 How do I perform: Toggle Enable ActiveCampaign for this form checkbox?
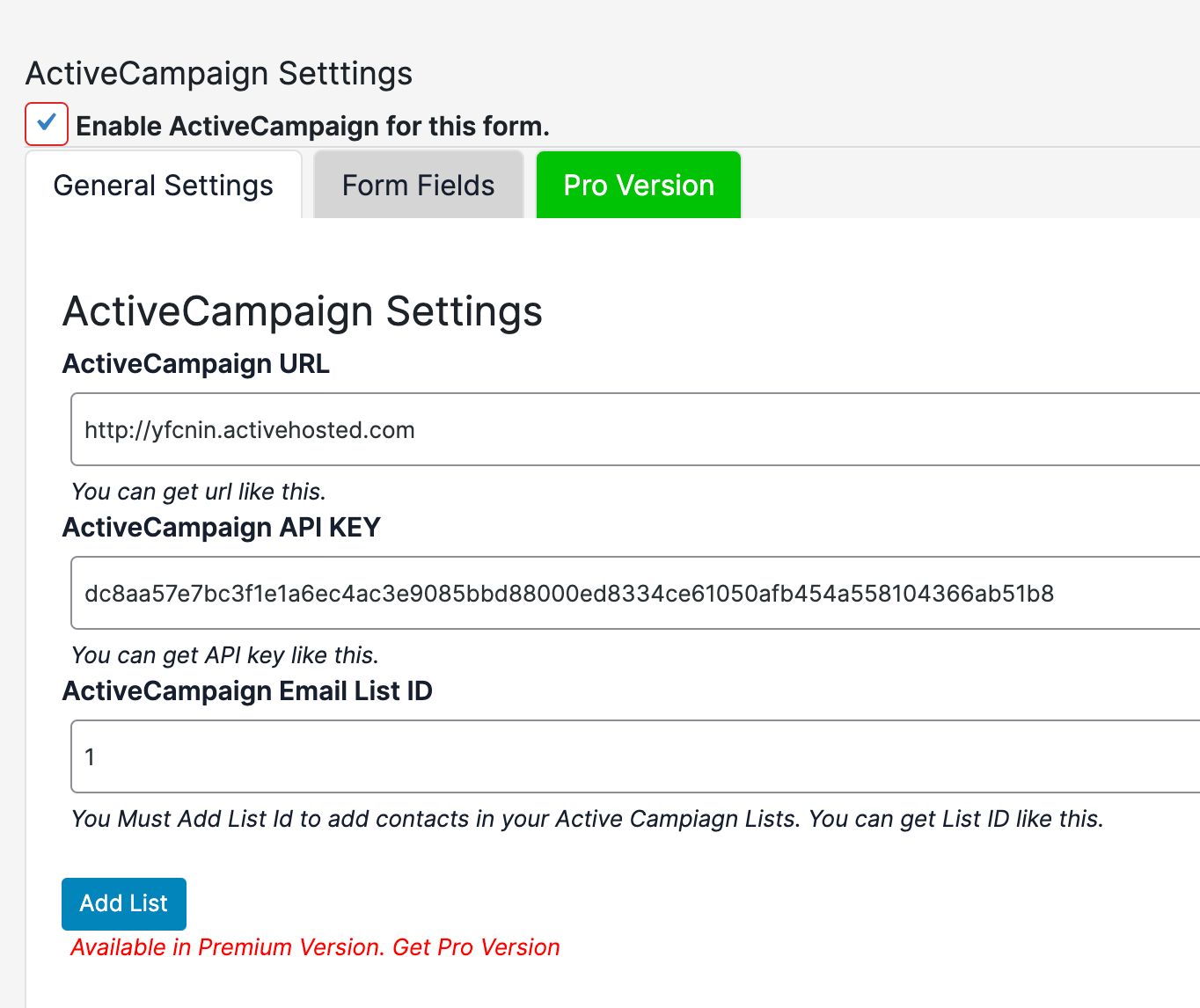pos(47,124)
